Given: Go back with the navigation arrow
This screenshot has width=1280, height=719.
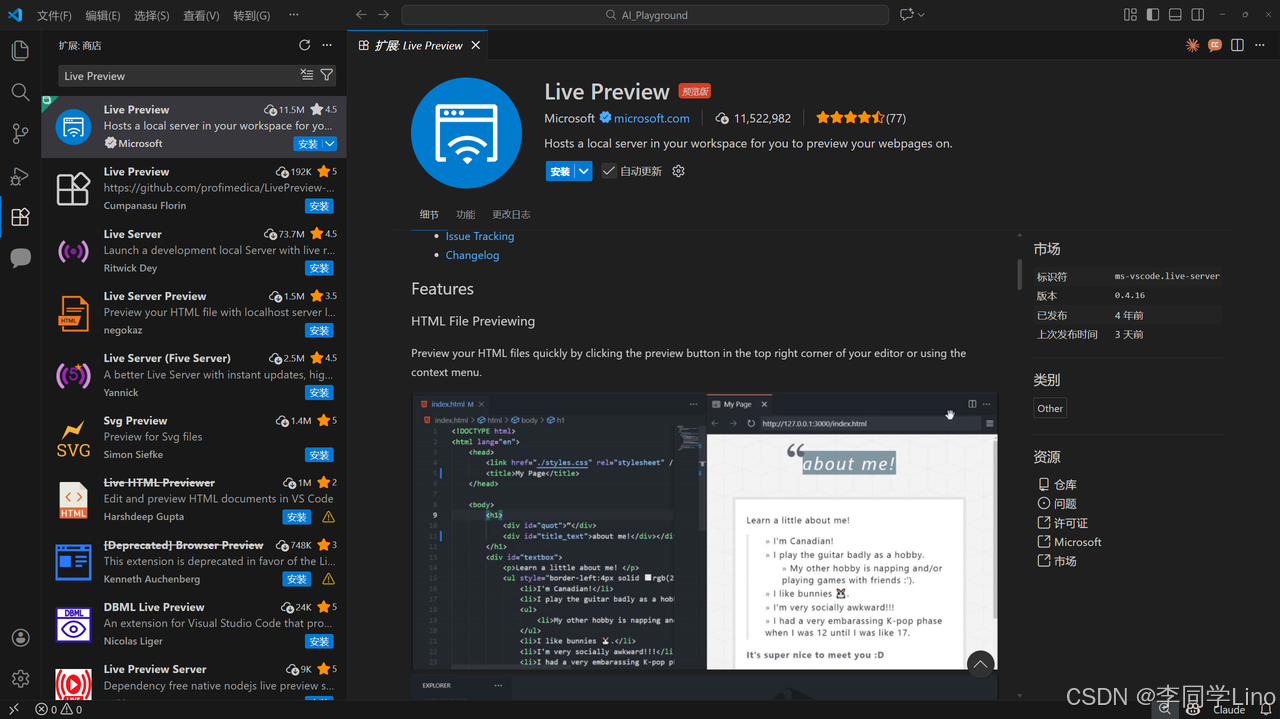Looking at the screenshot, I should [x=361, y=15].
